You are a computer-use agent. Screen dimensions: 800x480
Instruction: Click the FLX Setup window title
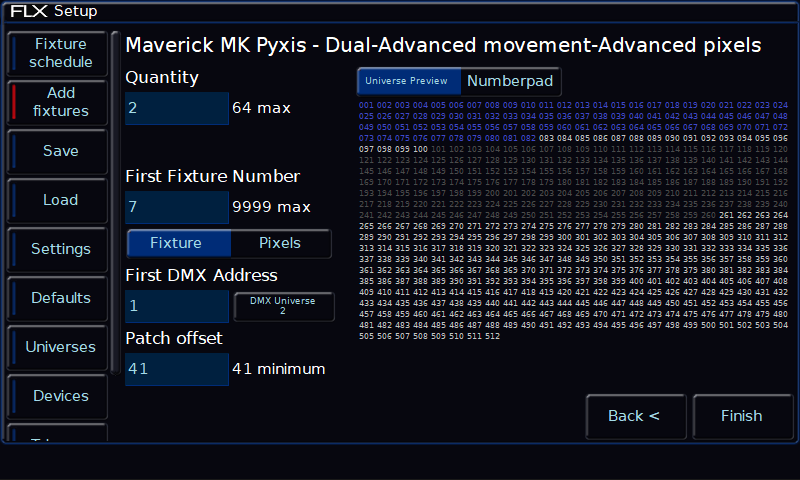pos(54,11)
